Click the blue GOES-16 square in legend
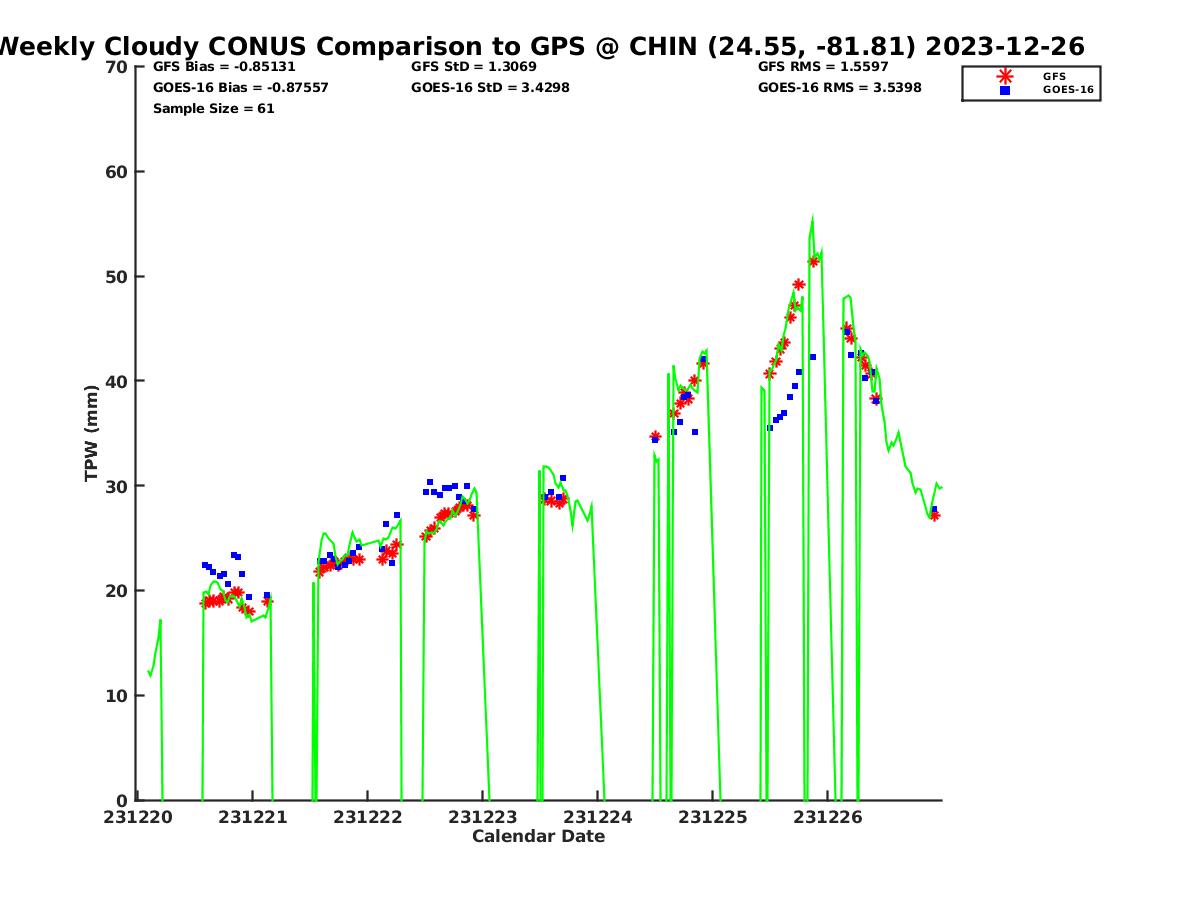 1005,90
